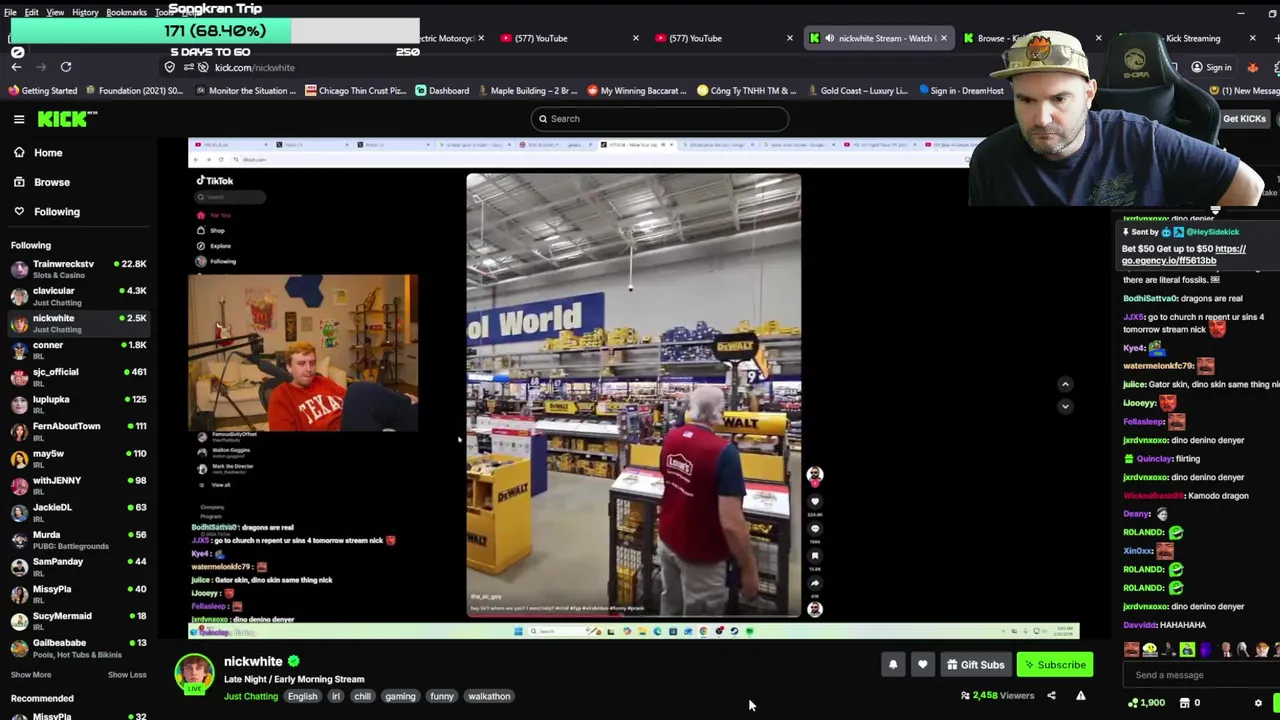Open JackieDL channel avatar
1280x720 pixels.
pyautogui.click(x=19, y=512)
